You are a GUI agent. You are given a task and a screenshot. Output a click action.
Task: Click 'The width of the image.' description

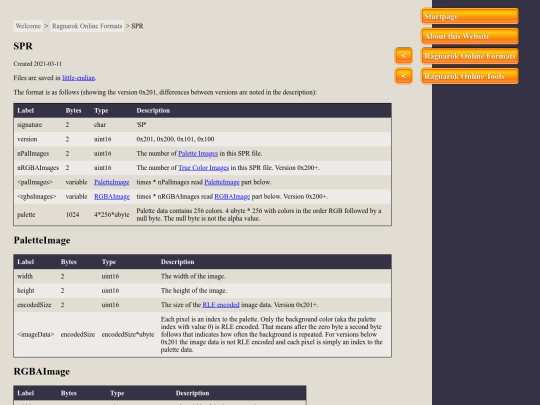(193, 276)
